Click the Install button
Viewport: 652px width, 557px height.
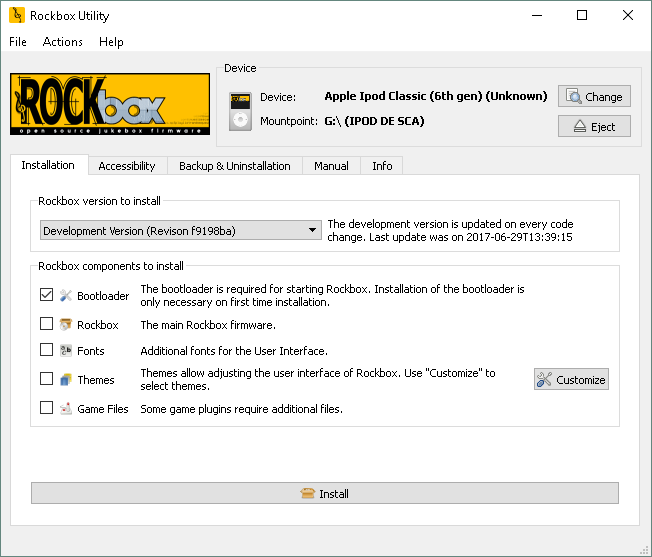tap(325, 493)
